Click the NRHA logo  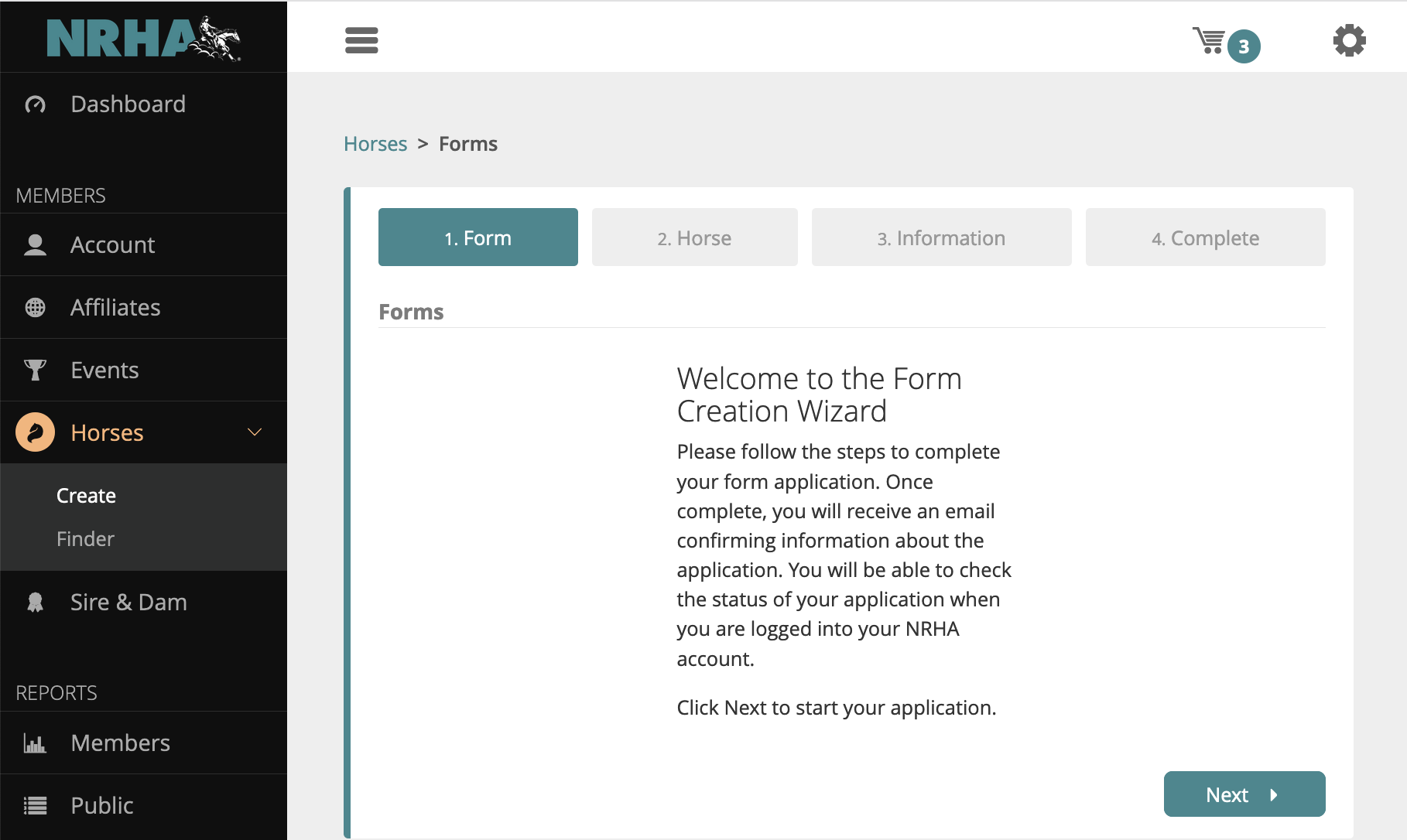coord(143,37)
